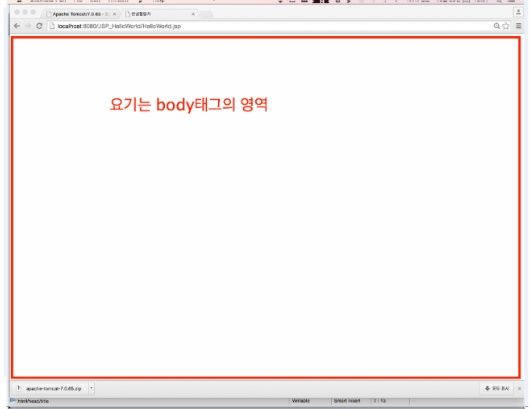Click the body tag area red text
This screenshot has height=409, width=532.
click(x=189, y=104)
